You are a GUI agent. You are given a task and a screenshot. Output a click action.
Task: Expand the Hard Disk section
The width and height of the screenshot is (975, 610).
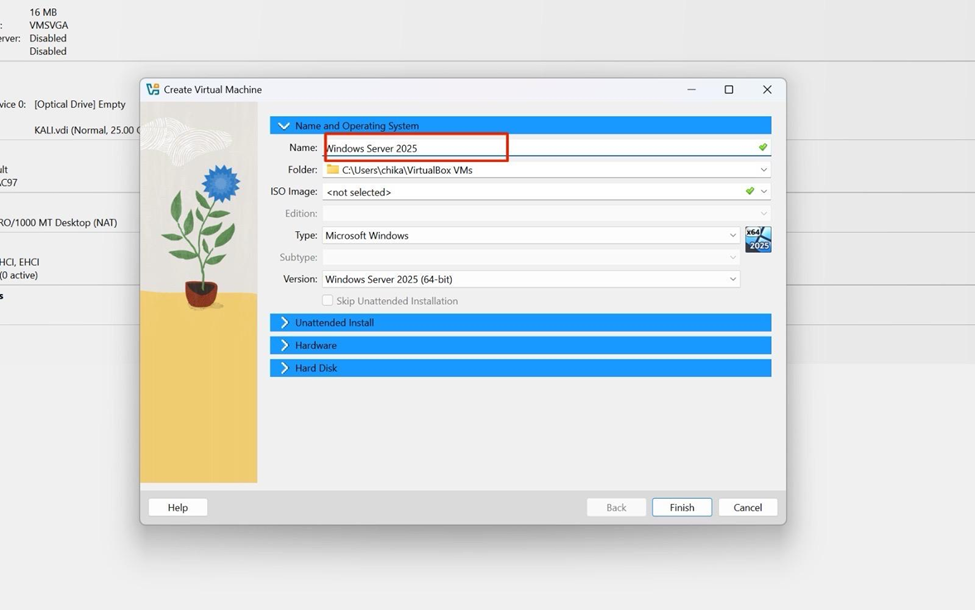(520, 368)
